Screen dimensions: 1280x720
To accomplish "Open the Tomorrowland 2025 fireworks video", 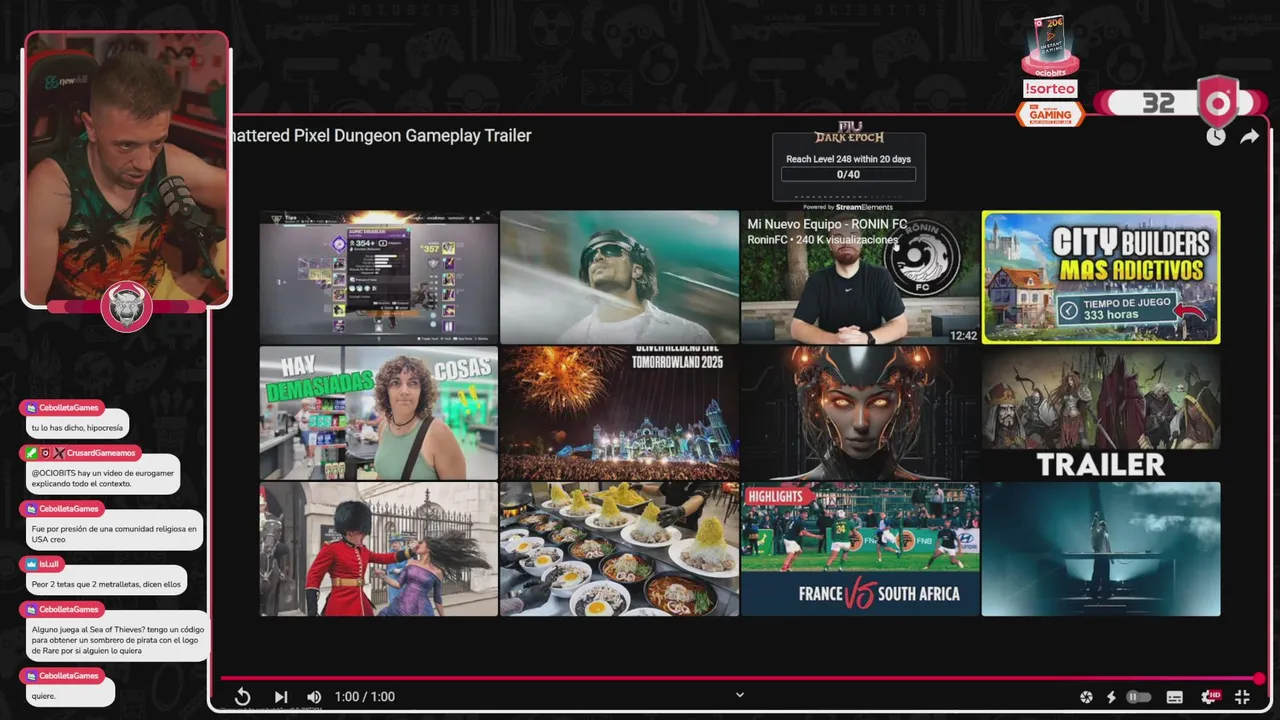I will coord(619,413).
